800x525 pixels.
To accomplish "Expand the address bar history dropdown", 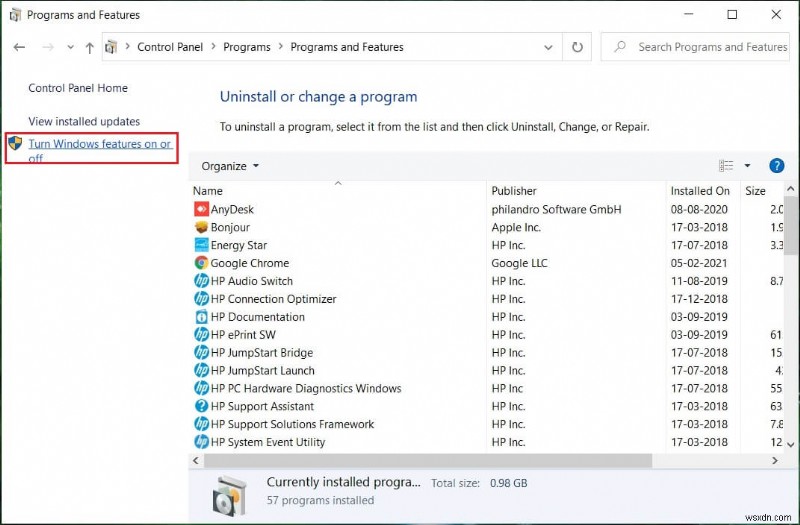I will [548, 47].
